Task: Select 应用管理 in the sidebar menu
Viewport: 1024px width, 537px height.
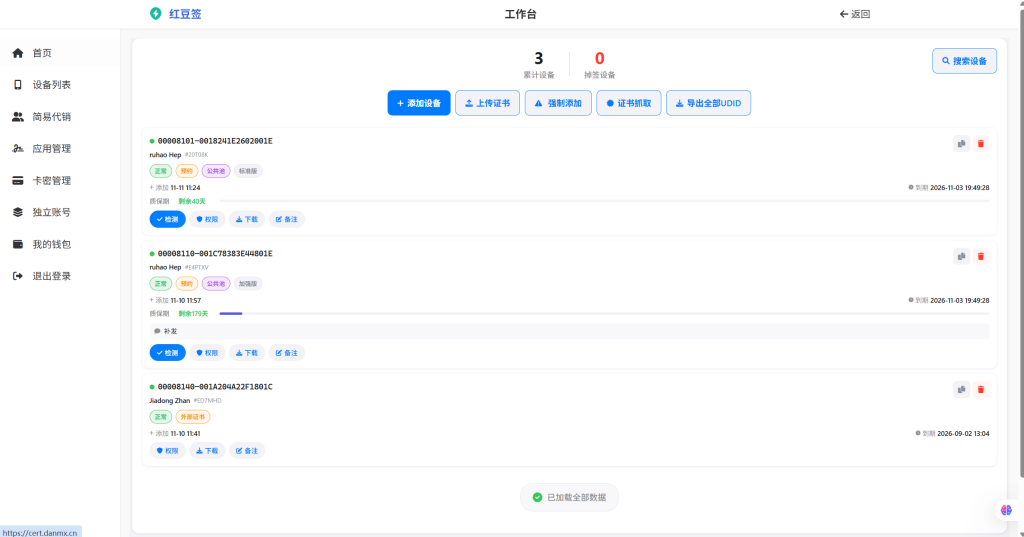Action: [x=51, y=149]
